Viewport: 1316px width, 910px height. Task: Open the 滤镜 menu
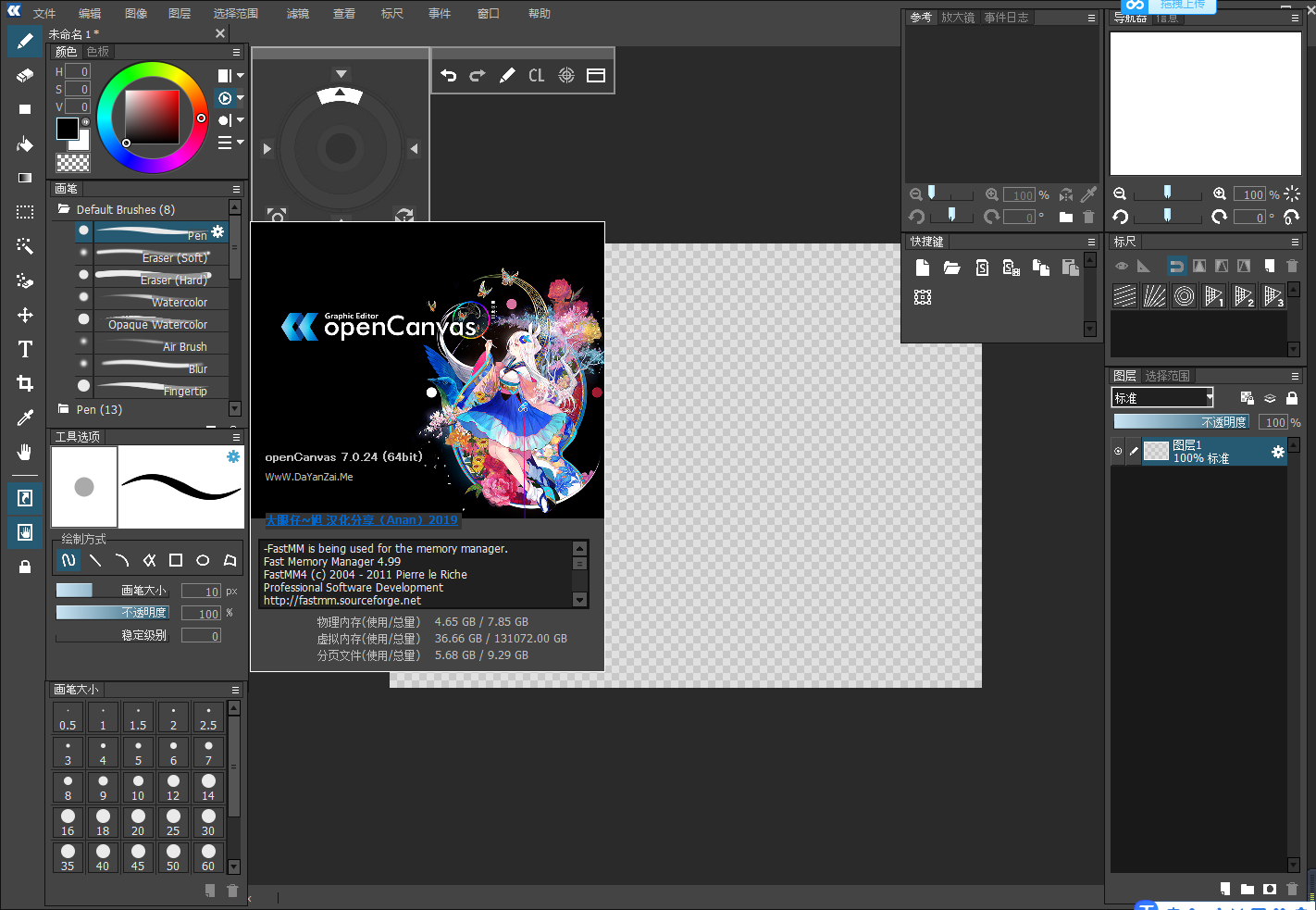pyautogui.click(x=298, y=14)
